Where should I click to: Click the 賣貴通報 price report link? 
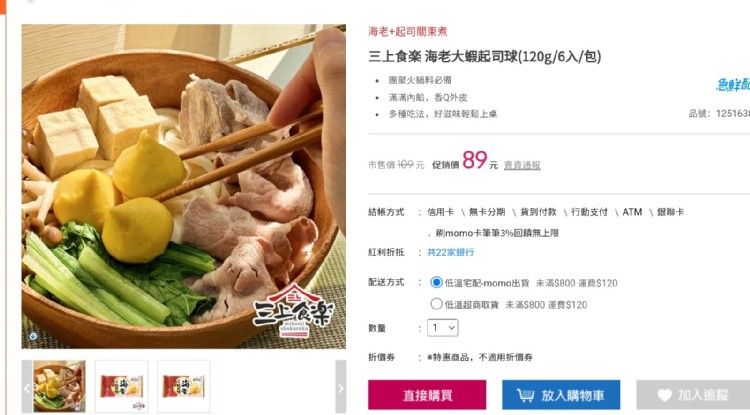click(x=522, y=165)
